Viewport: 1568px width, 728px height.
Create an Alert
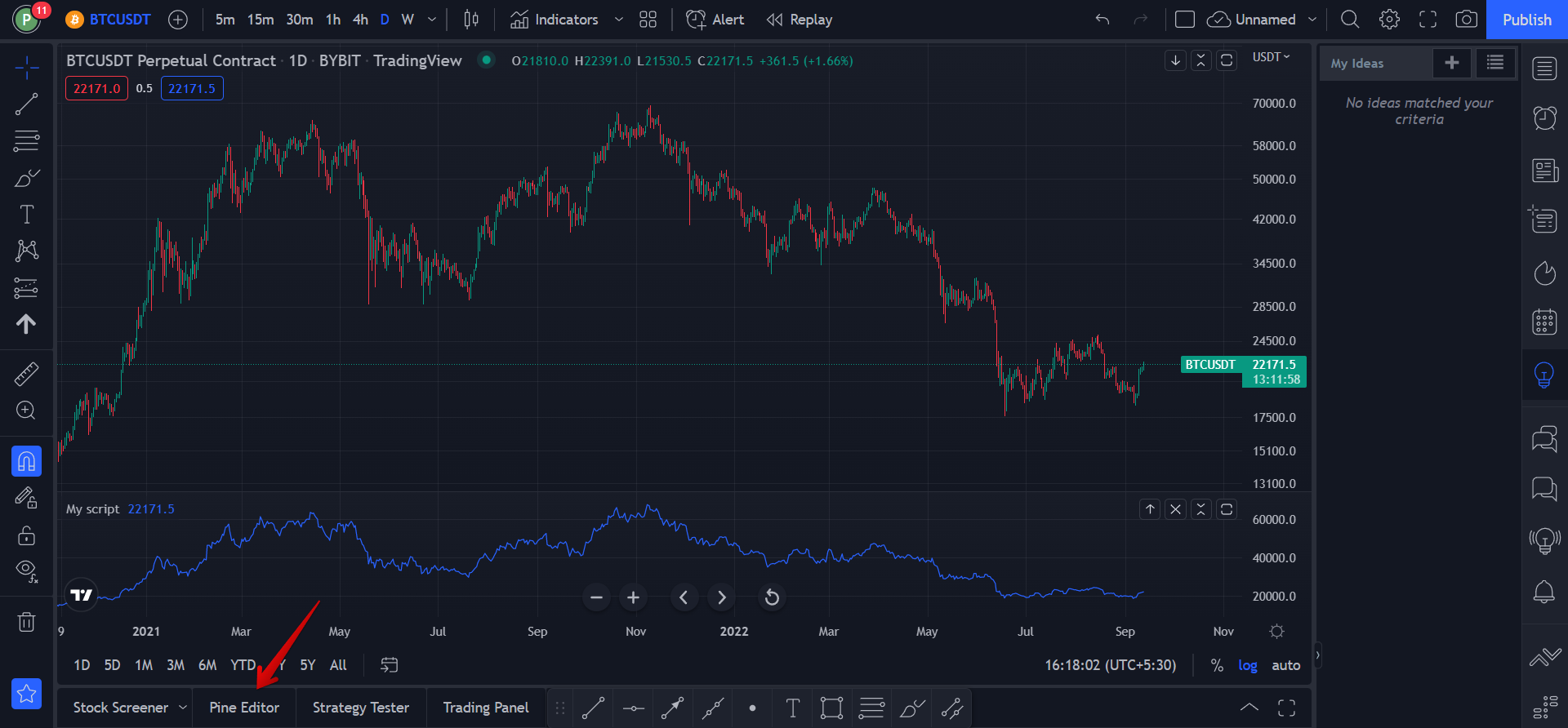tap(715, 20)
